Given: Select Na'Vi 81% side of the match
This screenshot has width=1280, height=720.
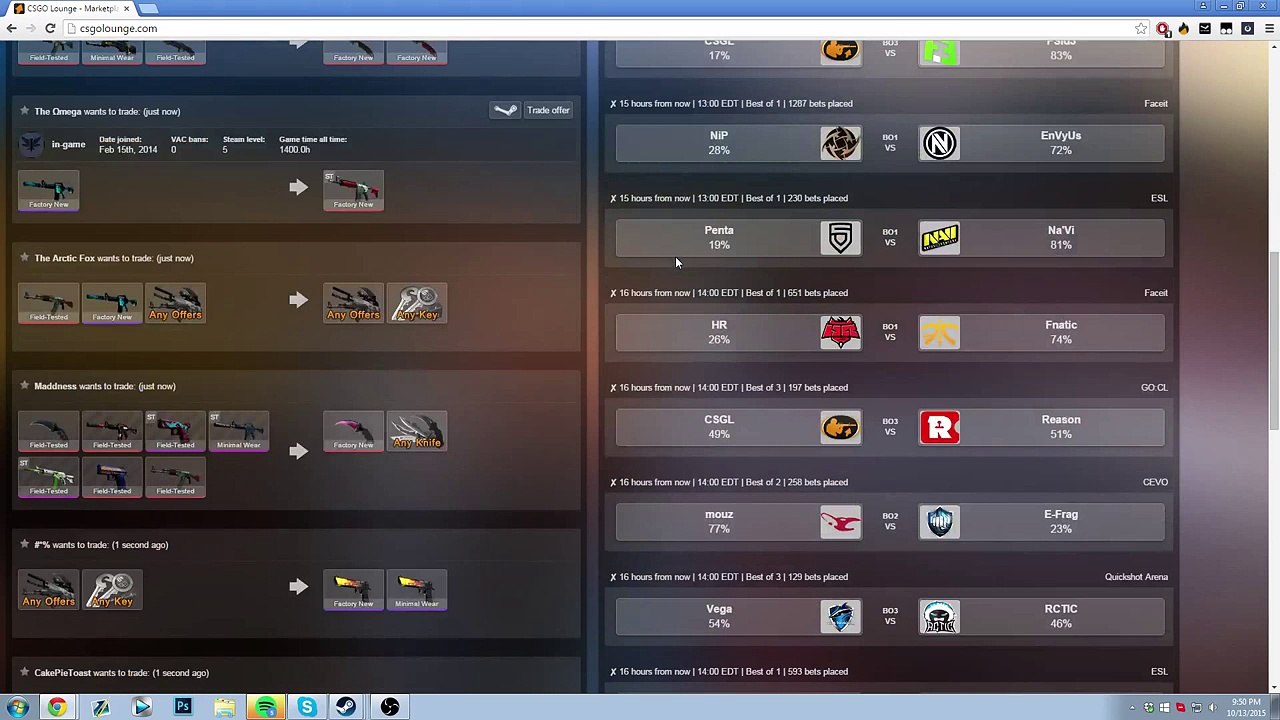Looking at the screenshot, I should pyautogui.click(x=1061, y=238).
